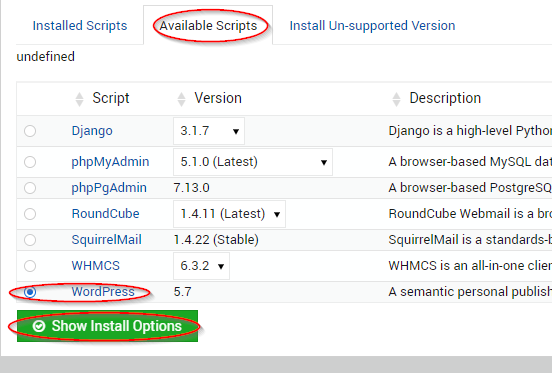552x373 pixels.
Task: Select the Django radio button
Action: click(30, 131)
